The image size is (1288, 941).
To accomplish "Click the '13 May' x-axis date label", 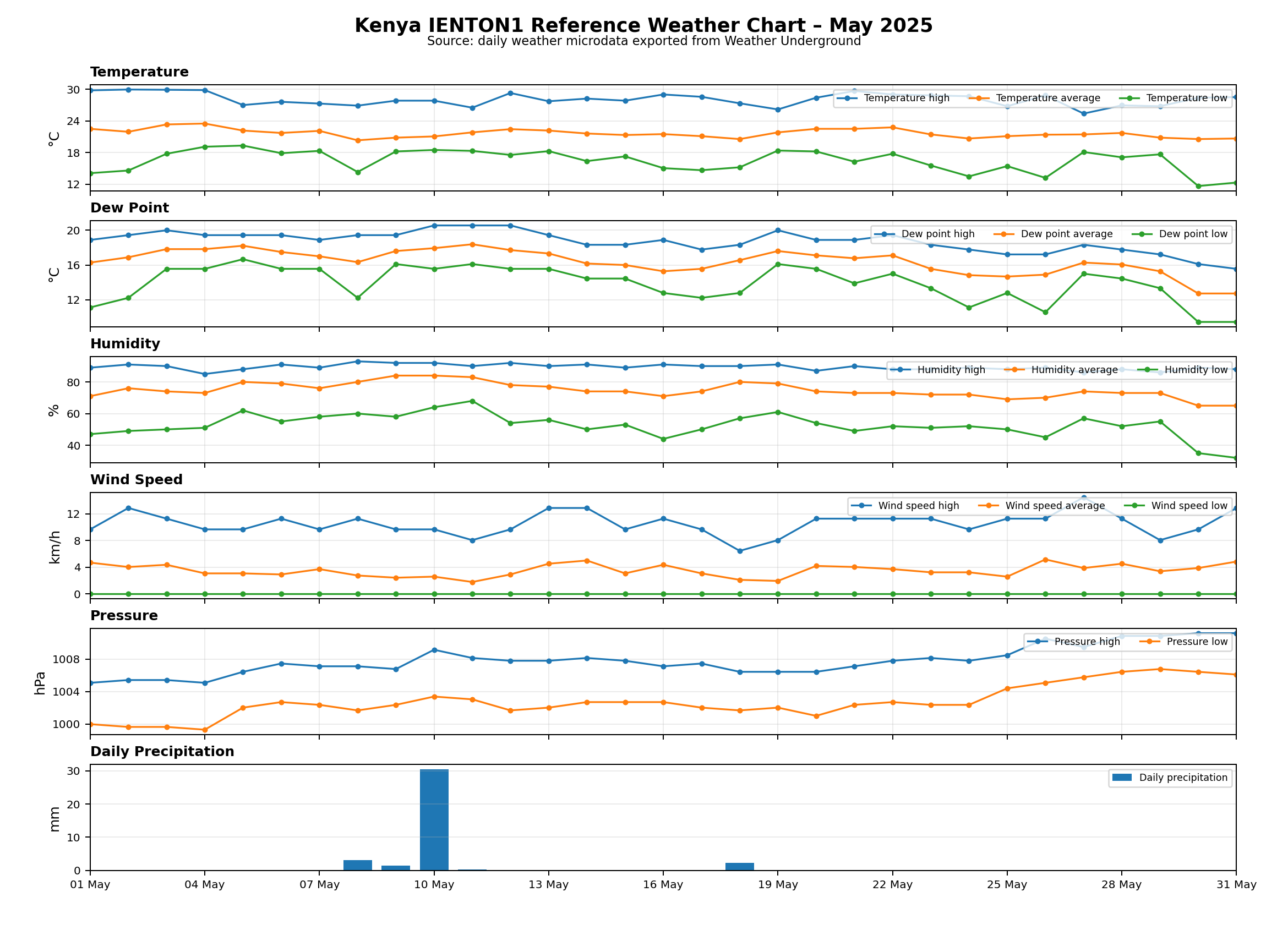I will point(549,886).
